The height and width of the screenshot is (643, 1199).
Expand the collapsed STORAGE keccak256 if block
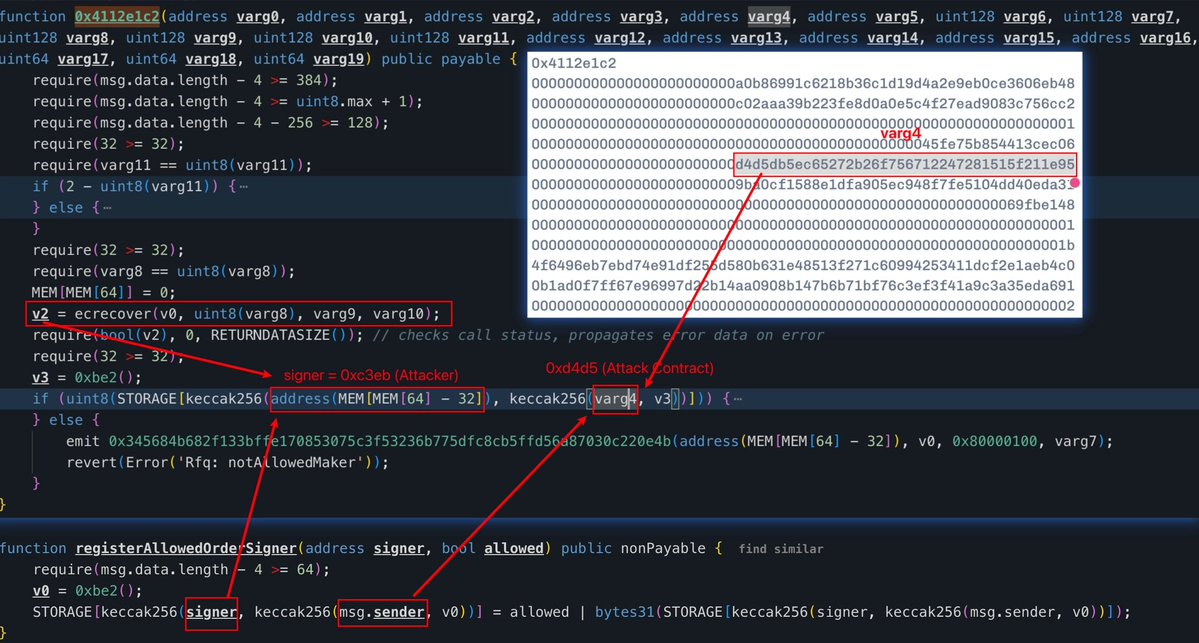click(737, 398)
